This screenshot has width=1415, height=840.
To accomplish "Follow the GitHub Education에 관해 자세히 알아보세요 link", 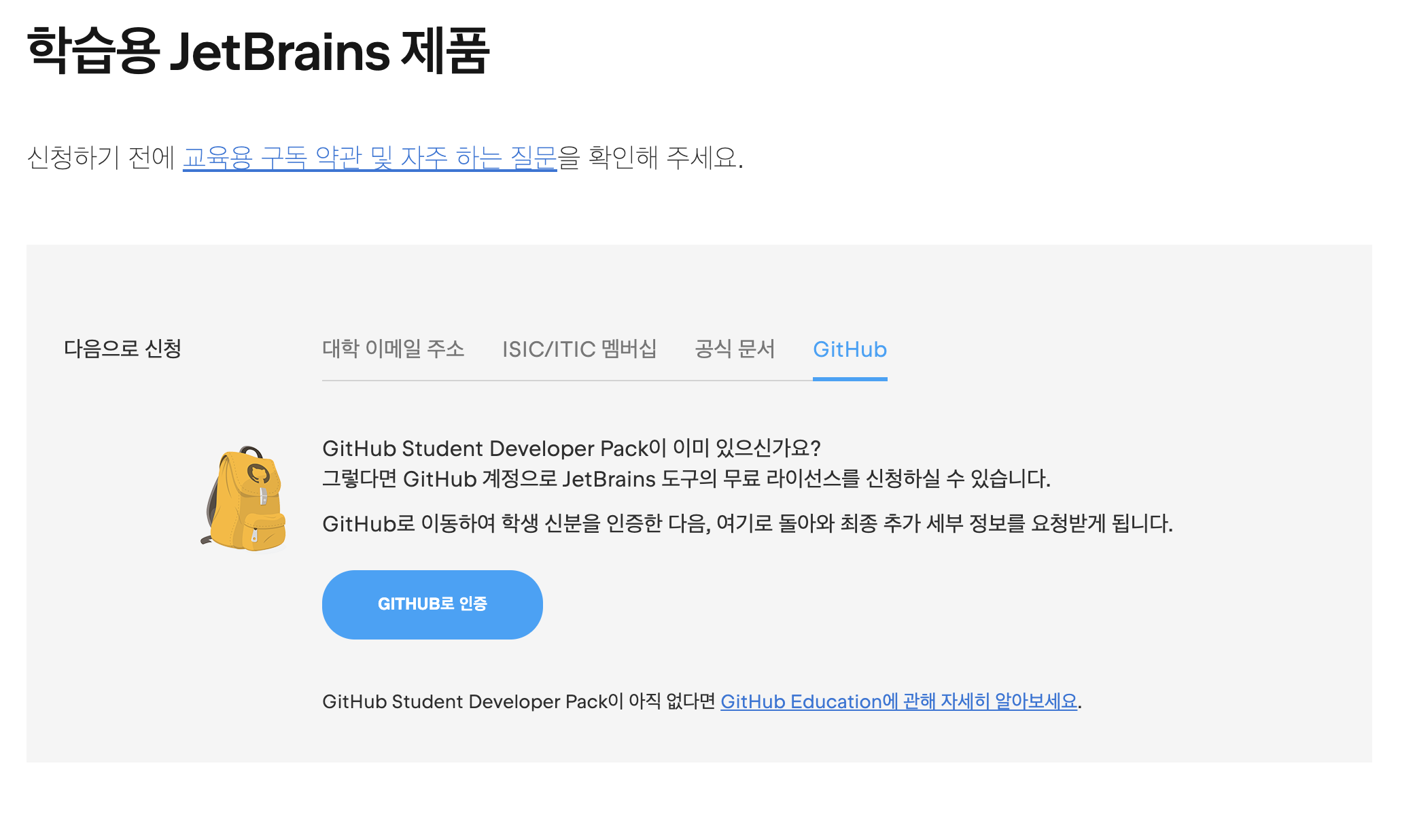I will pyautogui.click(x=898, y=701).
